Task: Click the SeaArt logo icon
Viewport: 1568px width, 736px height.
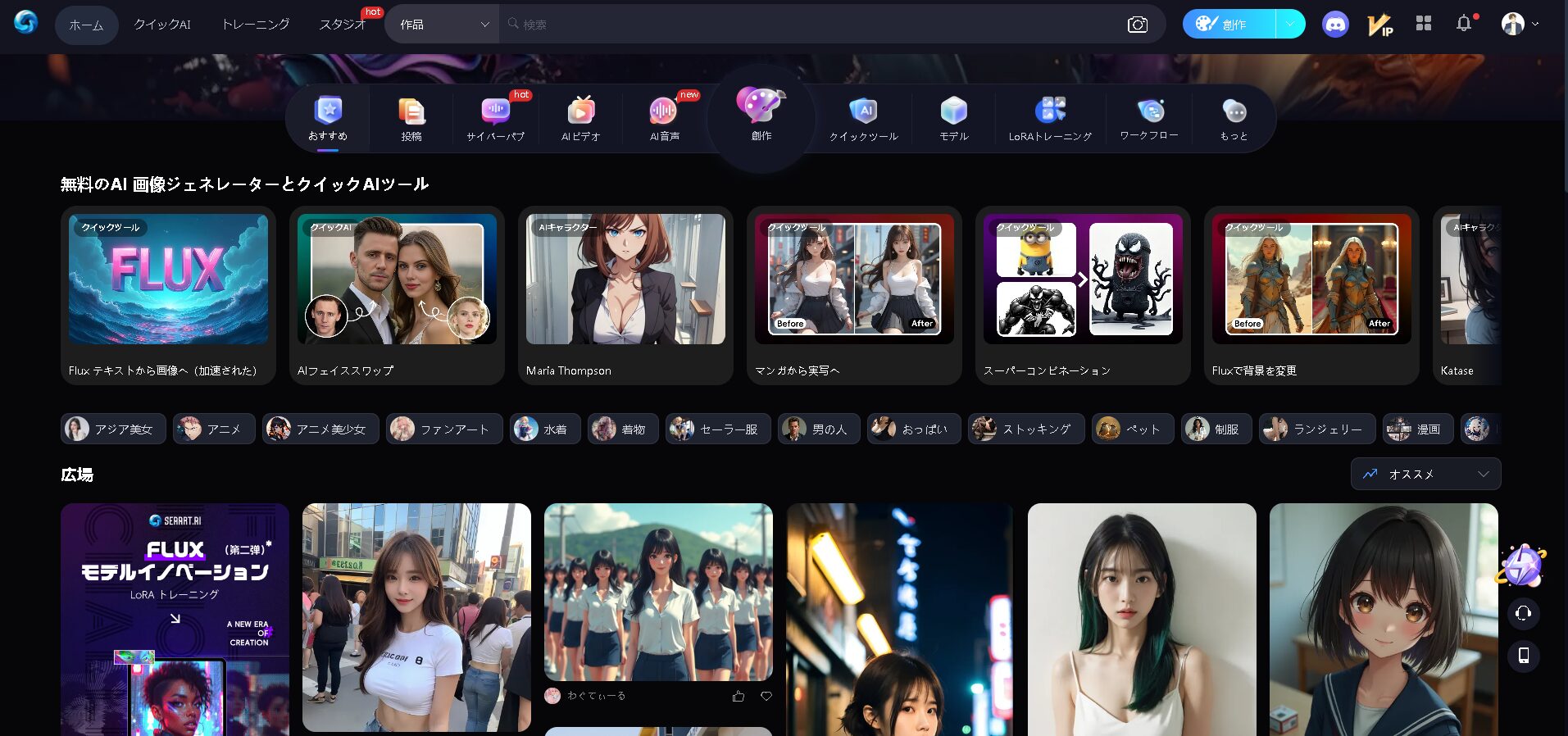Action: coord(25,23)
